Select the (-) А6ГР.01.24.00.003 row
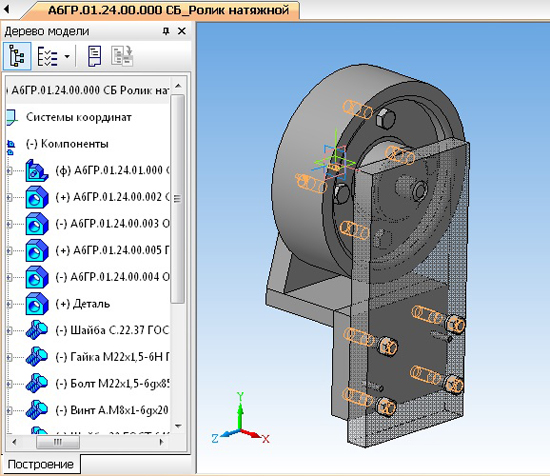This screenshot has width=550, height=476. point(112,224)
